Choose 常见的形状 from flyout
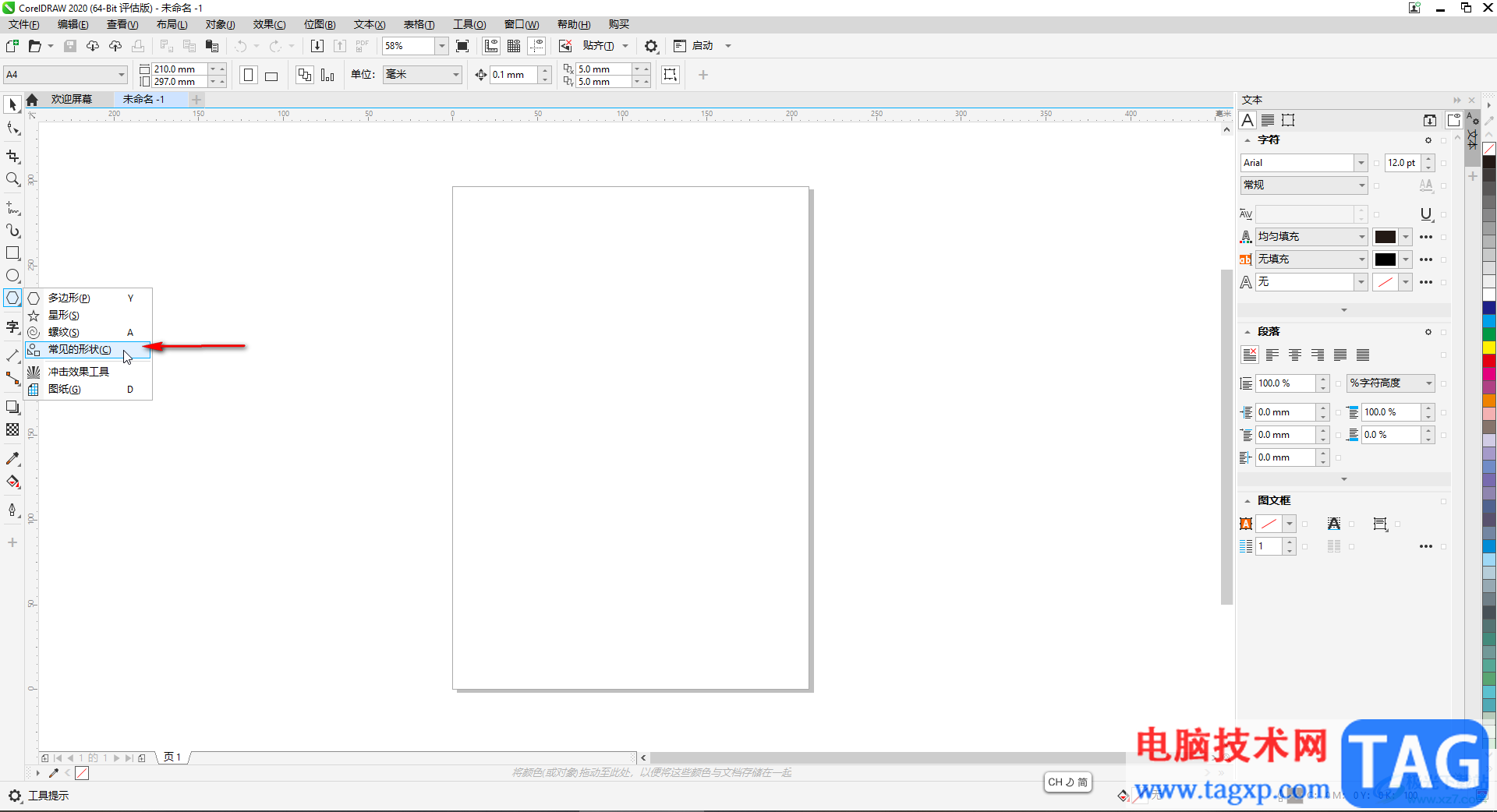 (88, 350)
